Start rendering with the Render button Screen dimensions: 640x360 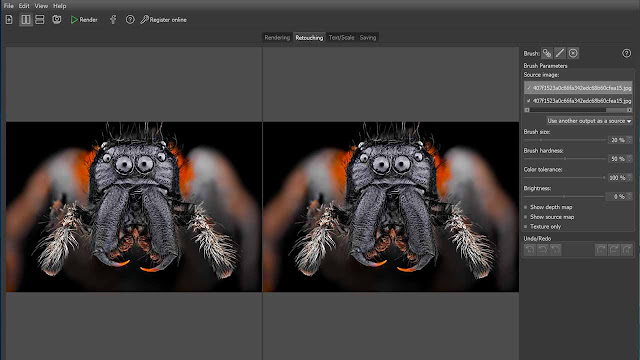point(84,20)
